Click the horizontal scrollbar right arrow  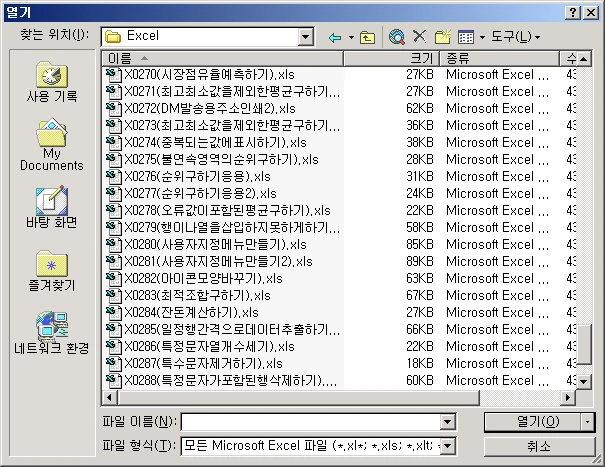(x=568, y=397)
